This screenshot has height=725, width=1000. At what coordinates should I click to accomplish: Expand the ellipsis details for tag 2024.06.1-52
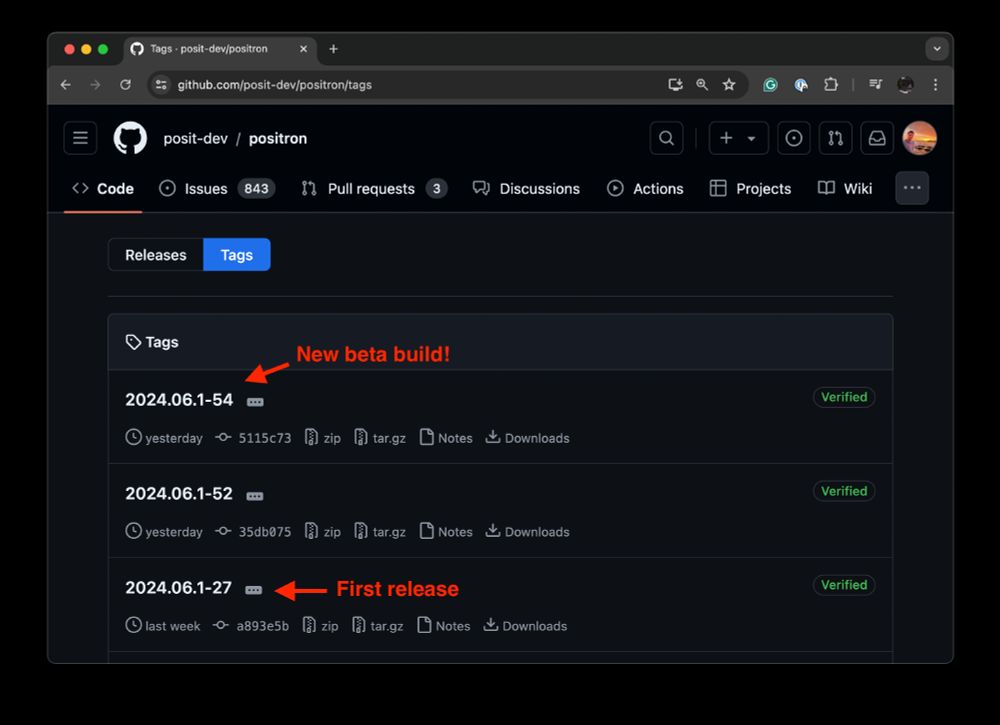[x=255, y=496]
